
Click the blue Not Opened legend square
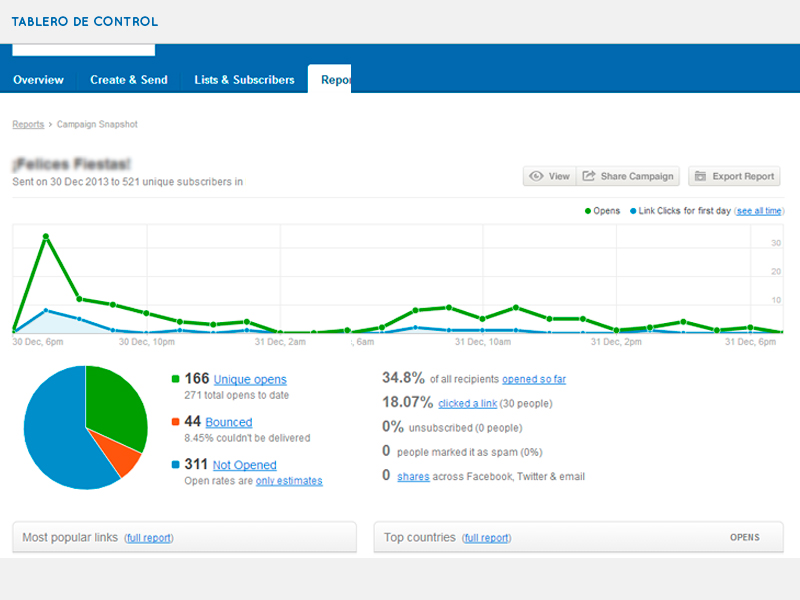(175, 465)
